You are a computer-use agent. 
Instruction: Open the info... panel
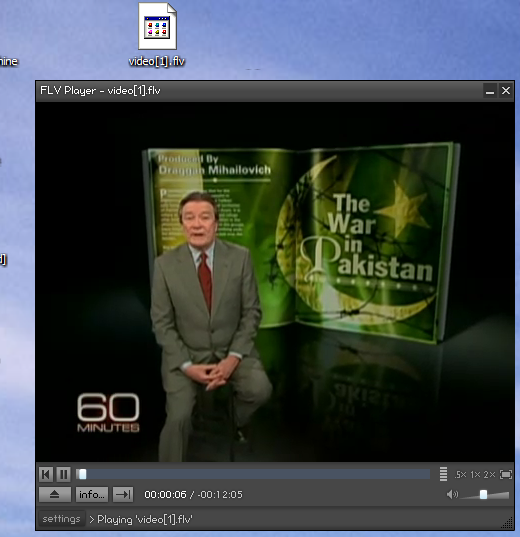(92, 495)
